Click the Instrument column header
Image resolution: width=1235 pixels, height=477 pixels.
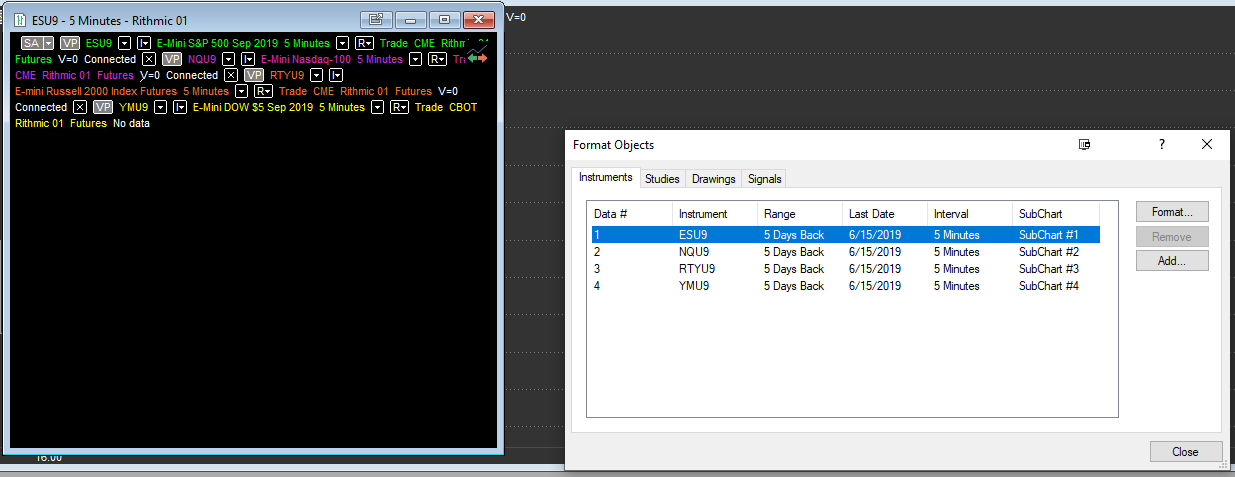click(x=715, y=214)
